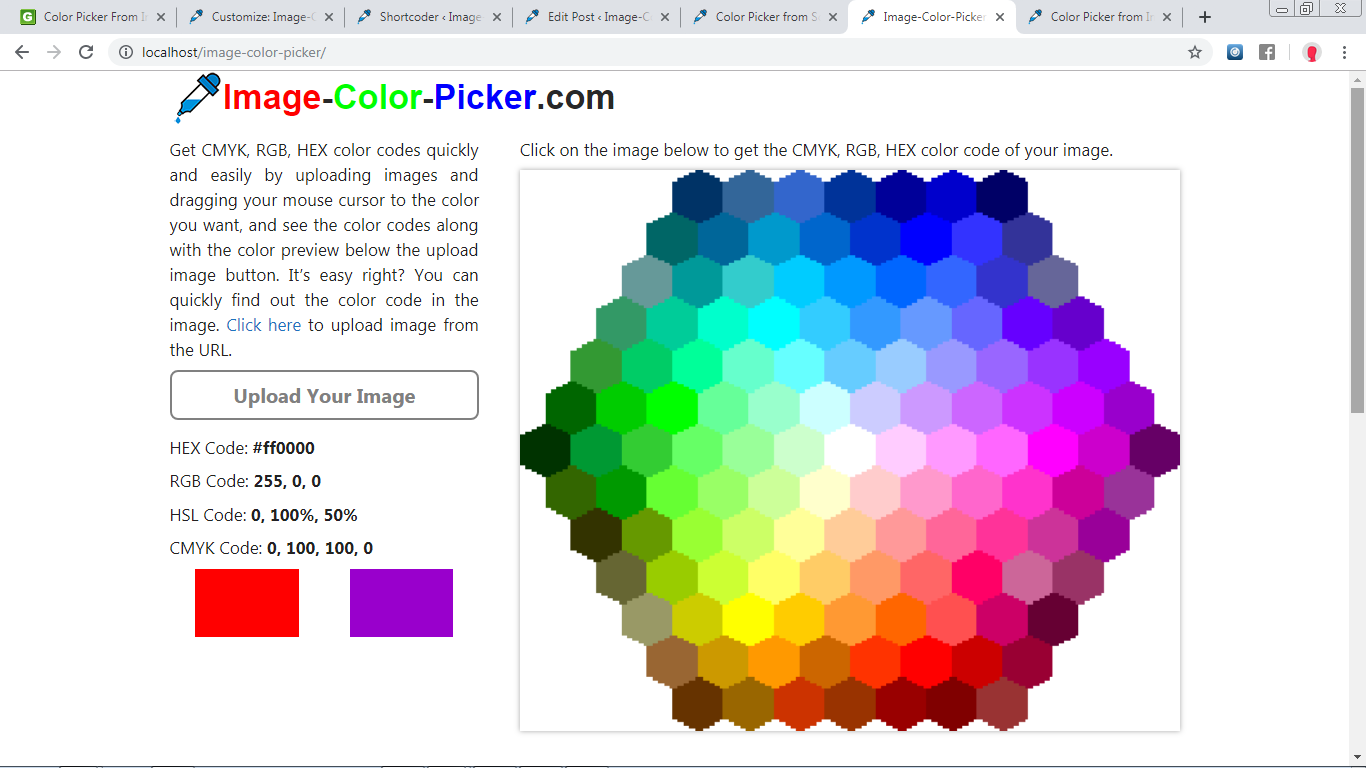Open the Chrome profile avatar
1366x768 pixels.
click(1312, 52)
